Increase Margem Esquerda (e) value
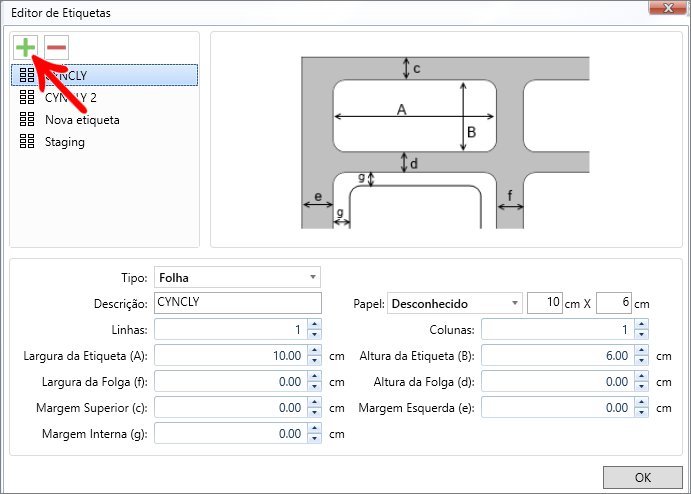 pos(641,403)
